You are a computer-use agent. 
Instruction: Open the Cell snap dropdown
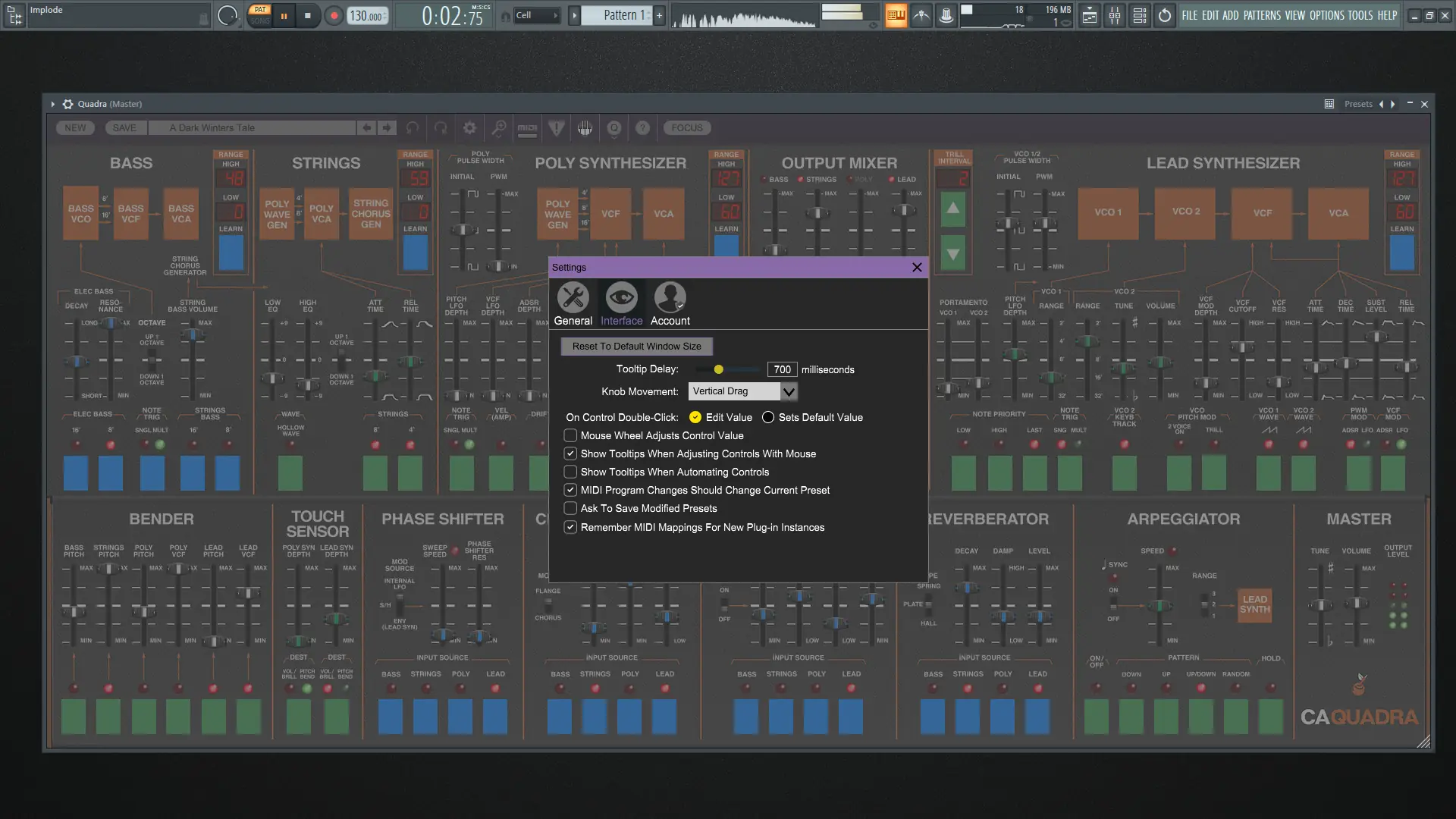click(x=537, y=15)
